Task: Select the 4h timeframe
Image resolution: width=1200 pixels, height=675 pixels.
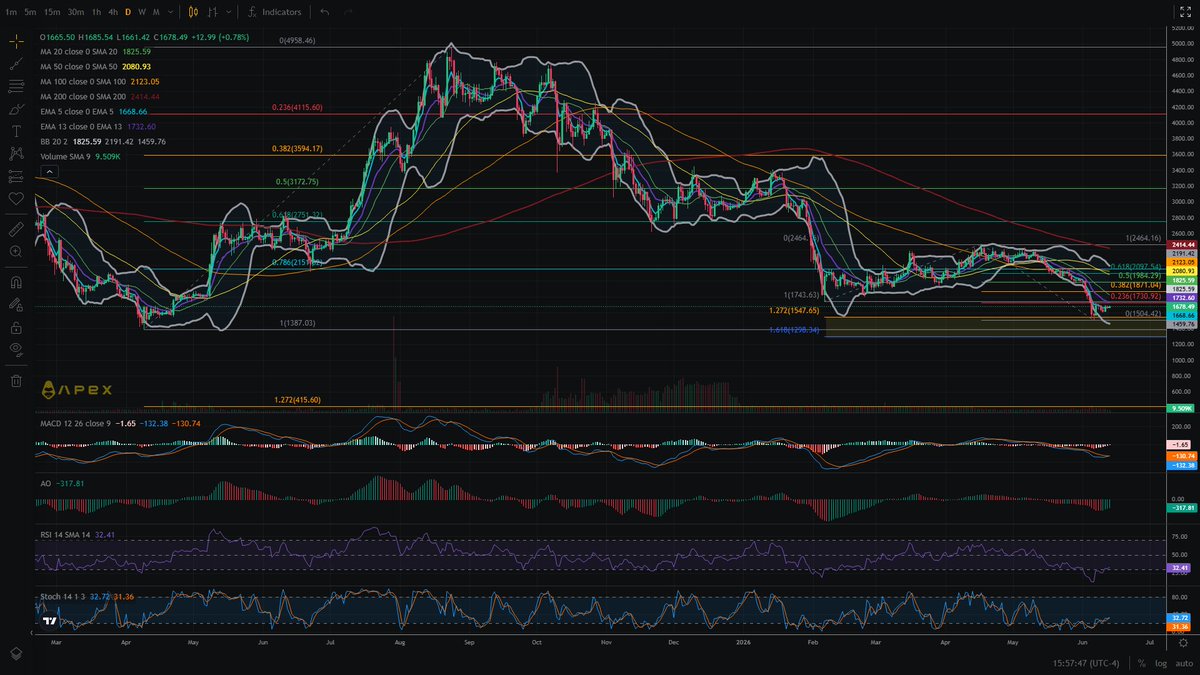Action: (113, 12)
